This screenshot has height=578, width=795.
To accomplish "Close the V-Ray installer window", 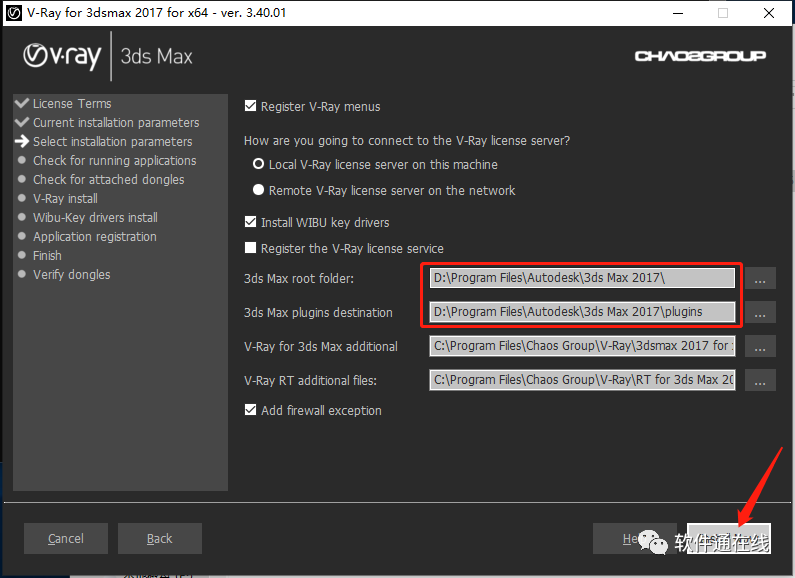I will tap(769, 13).
